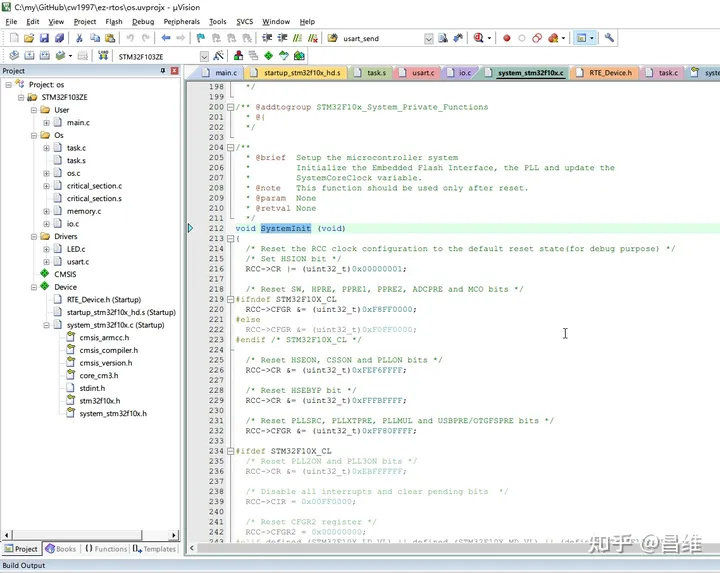Open Configuration with the wrench icon
The image size is (720, 573).
(609, 38)
